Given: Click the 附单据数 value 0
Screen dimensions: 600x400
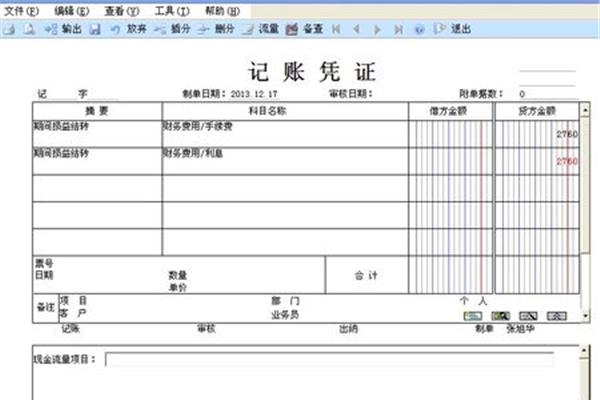Looking at the screenshot, I should (522, 94).
